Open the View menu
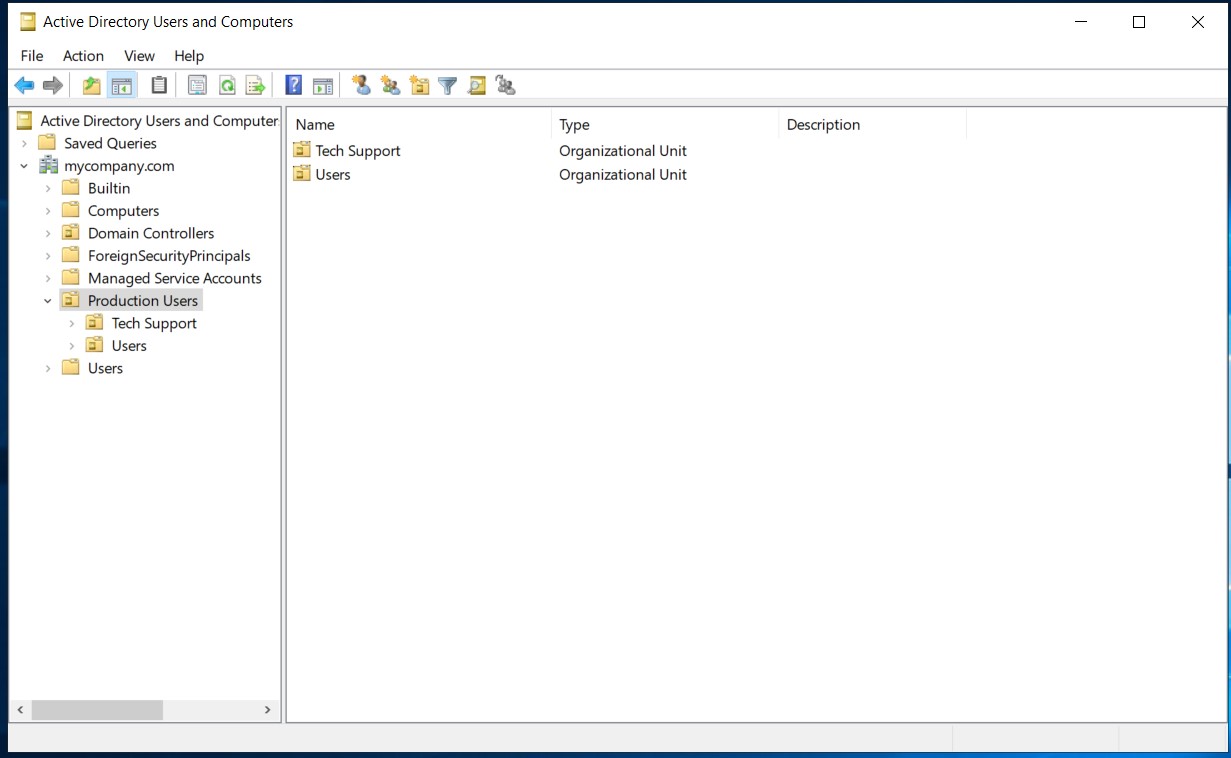Screen dimensions: 1231x758 pyautogui.click(x=139, y=56)
